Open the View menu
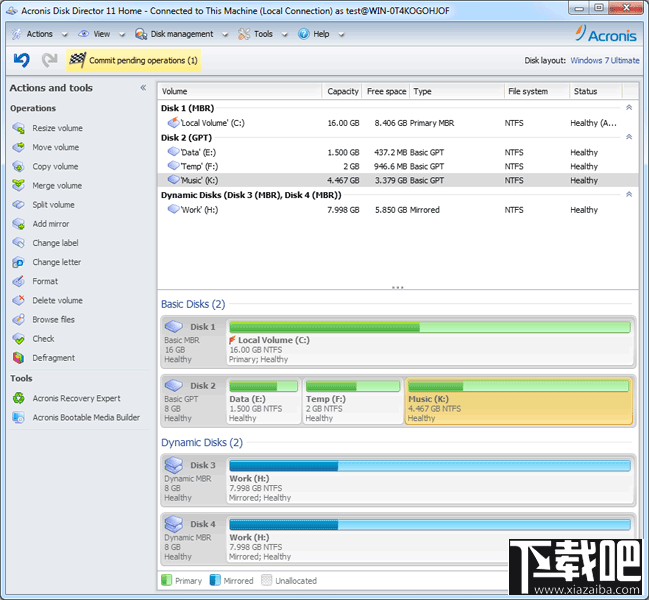The image size is (649, 600). point(101,34)
